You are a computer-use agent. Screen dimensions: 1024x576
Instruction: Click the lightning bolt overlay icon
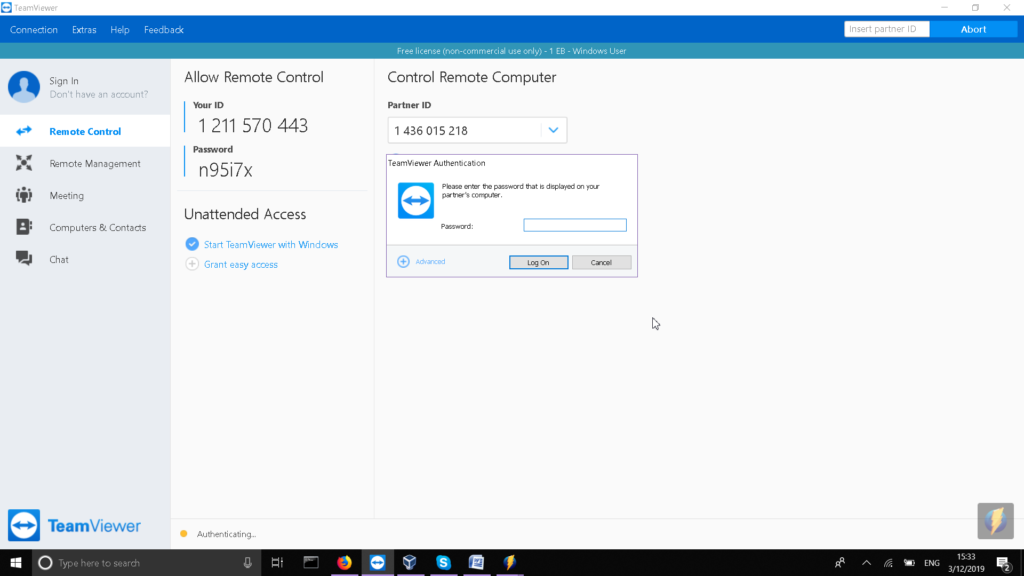tap(995, 520)
